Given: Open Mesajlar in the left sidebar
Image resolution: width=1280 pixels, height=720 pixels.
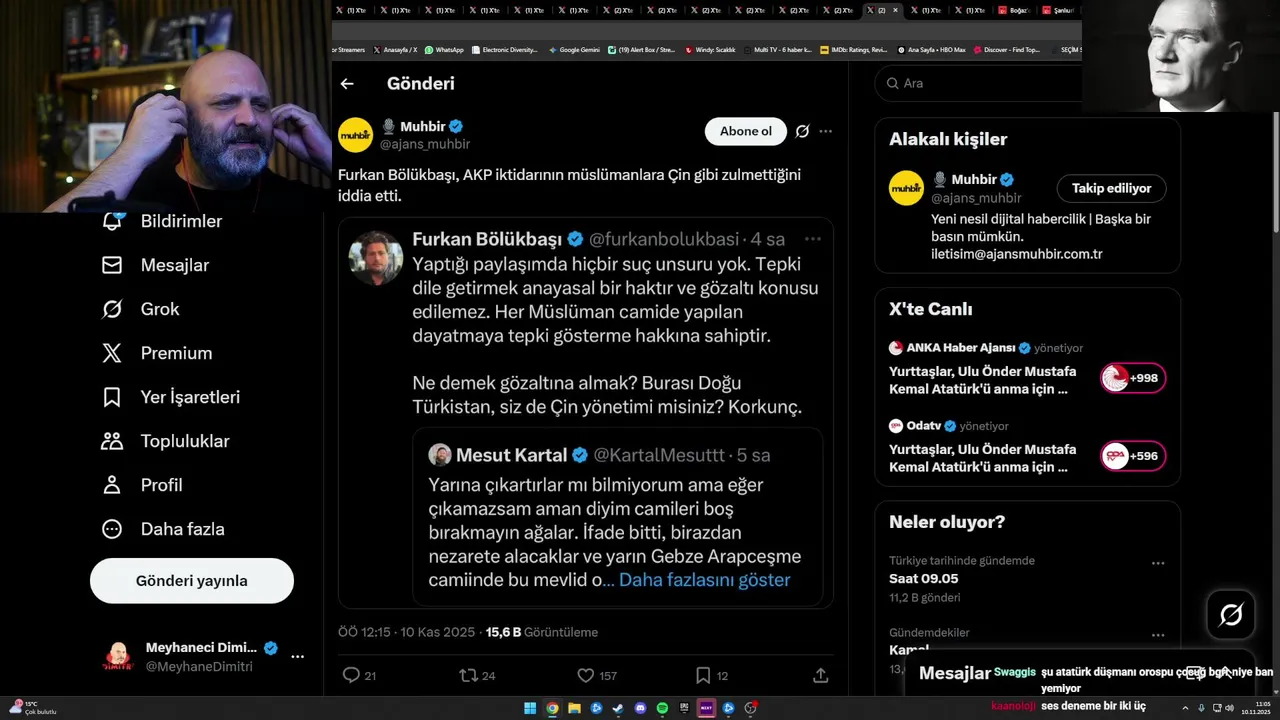Looking at the screenshot, I should tap(155, 265).
